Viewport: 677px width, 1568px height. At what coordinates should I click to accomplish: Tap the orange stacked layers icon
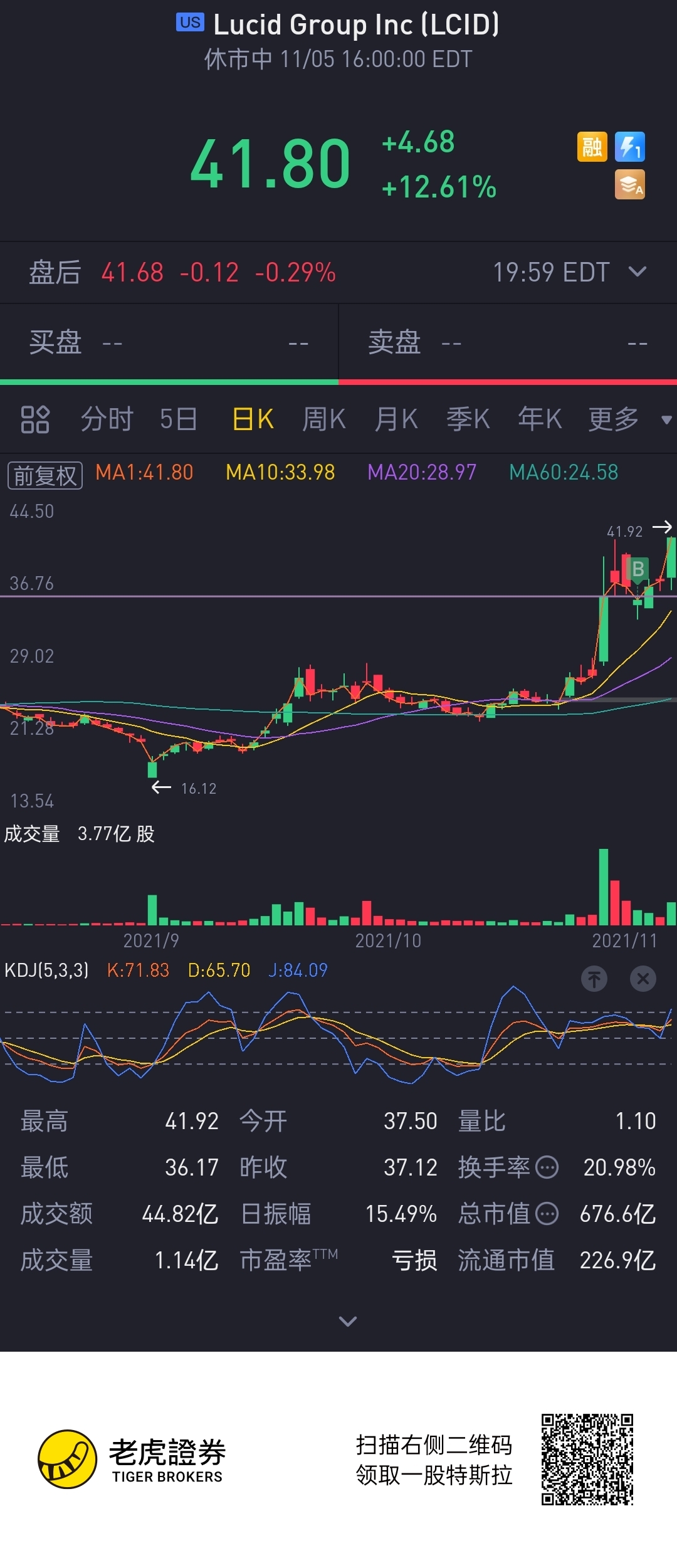pos(630,185)
